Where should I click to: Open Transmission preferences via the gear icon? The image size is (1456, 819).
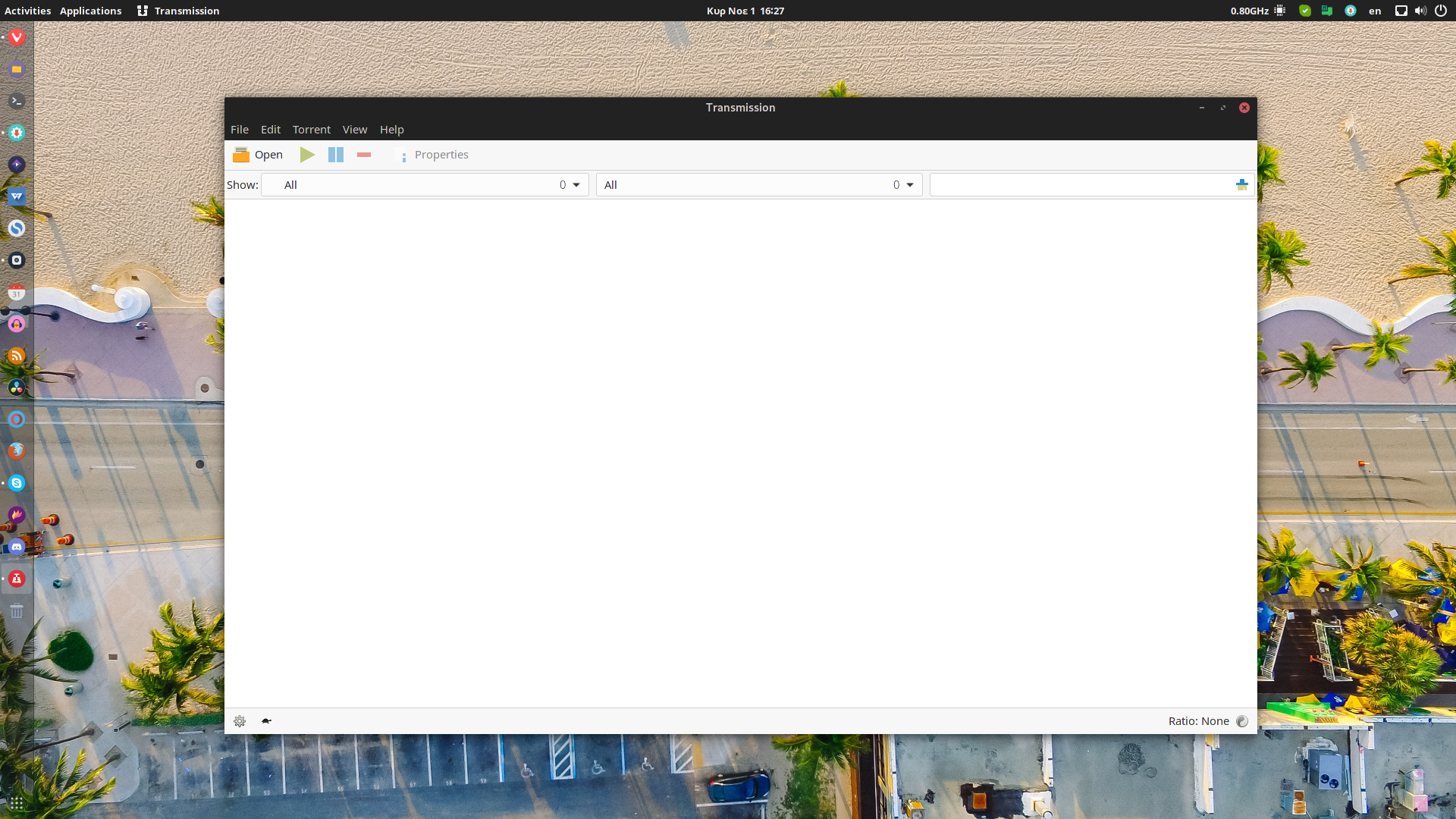[x=240, y=721]
